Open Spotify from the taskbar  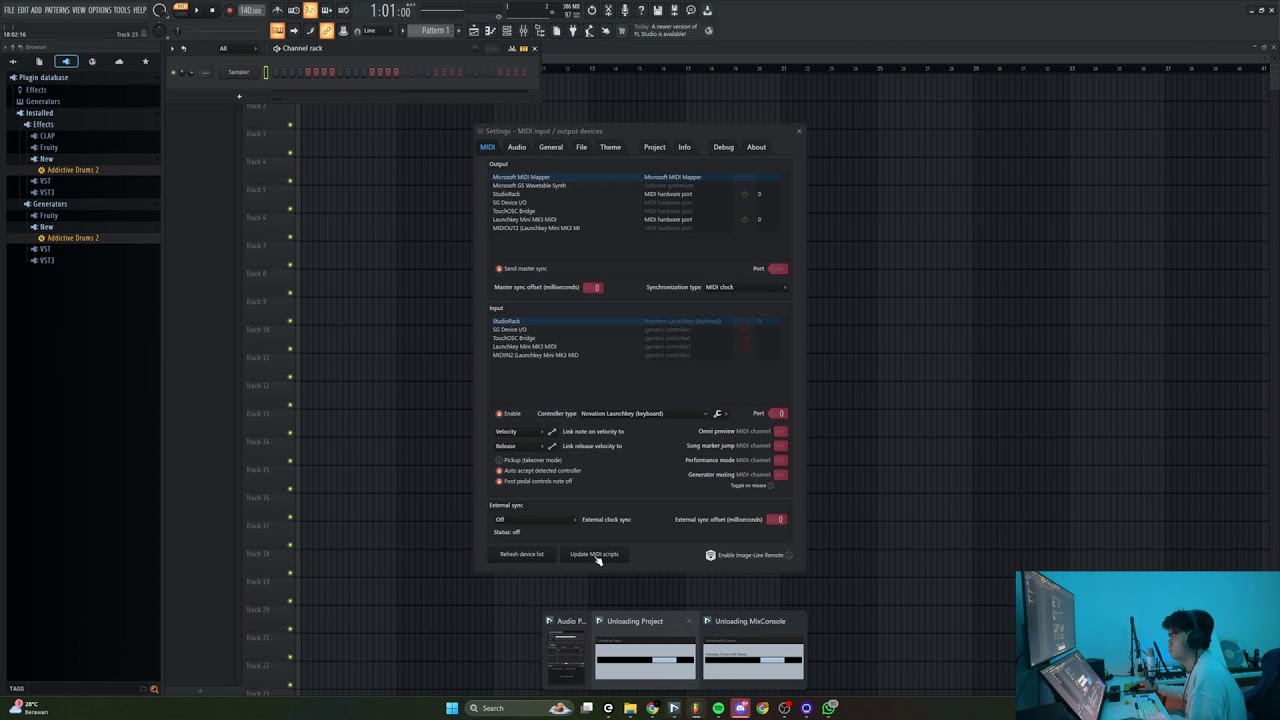718,708
